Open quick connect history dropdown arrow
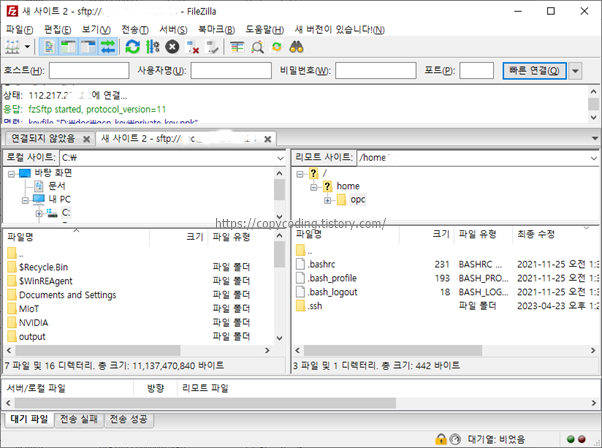The height and width of the screenshot is (448, 602). 575,71
